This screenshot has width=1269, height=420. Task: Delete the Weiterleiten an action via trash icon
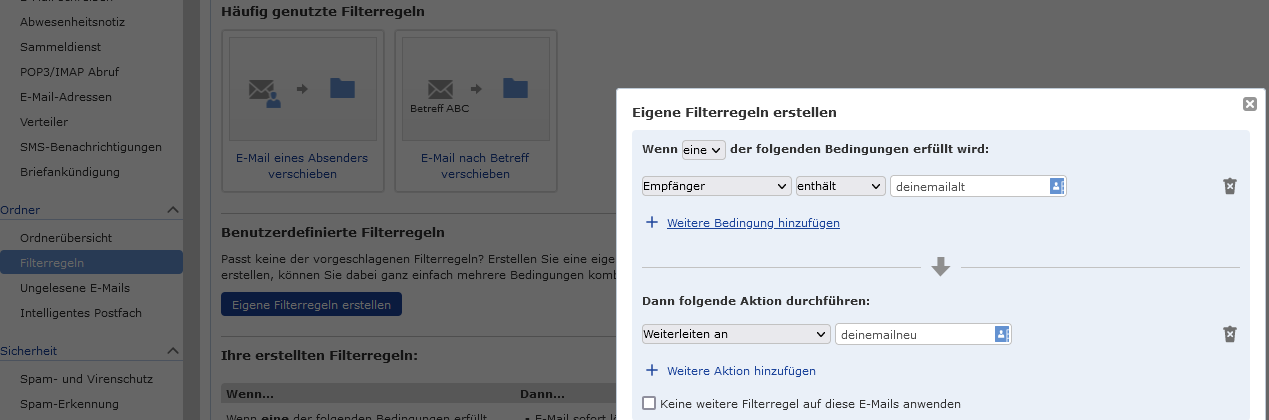(1230, 334)
